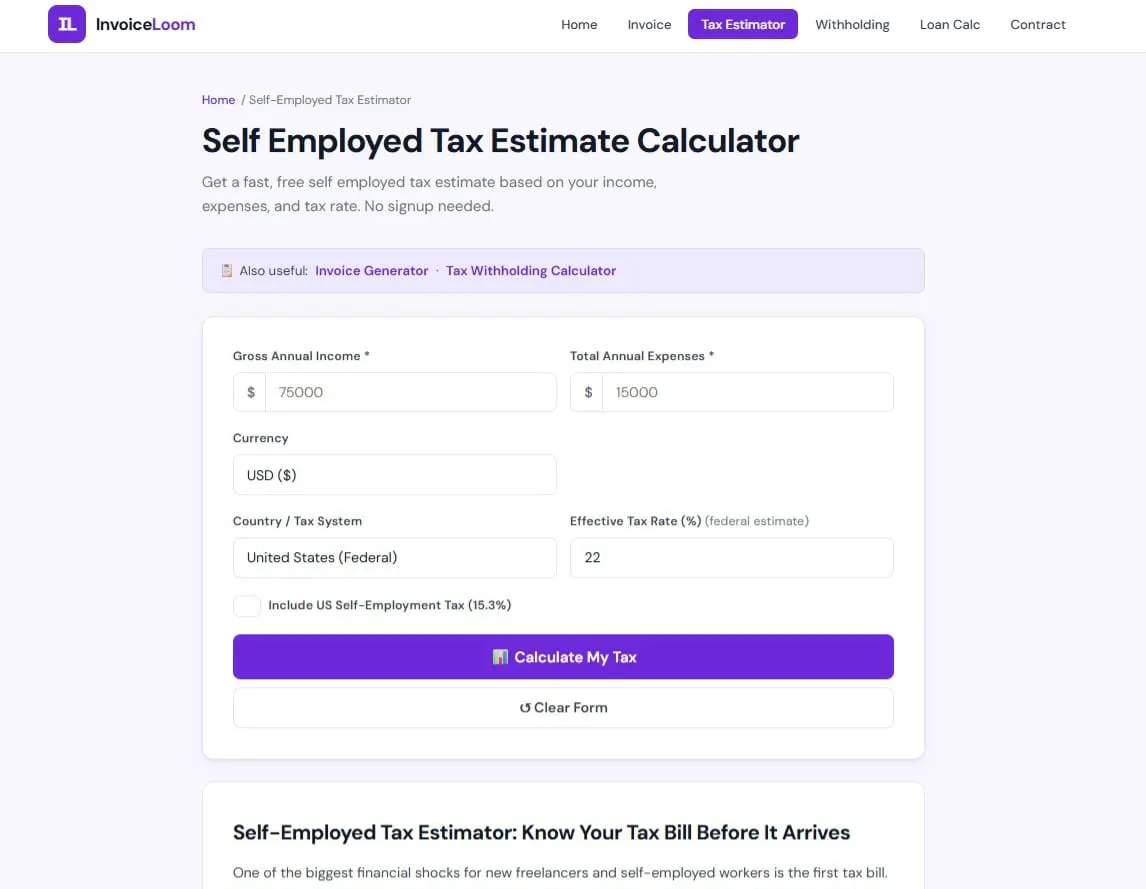Click the dollar sign before Gross Annual Income

click(x=251, y=393)
